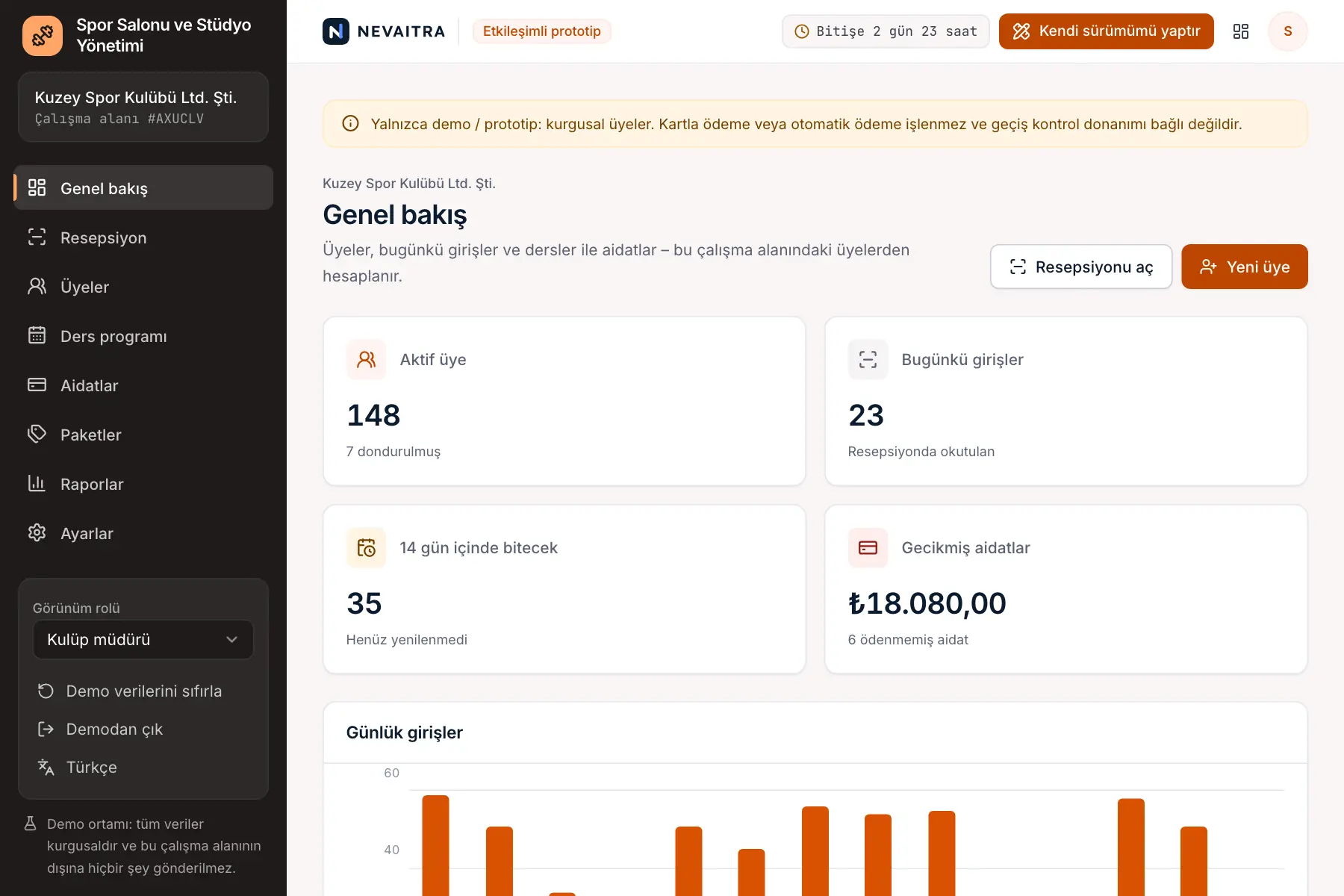Click Bitişe 2 gün 23 saat badge
Viewport: 1344px width, 896px height.
[x=886, y=31]
